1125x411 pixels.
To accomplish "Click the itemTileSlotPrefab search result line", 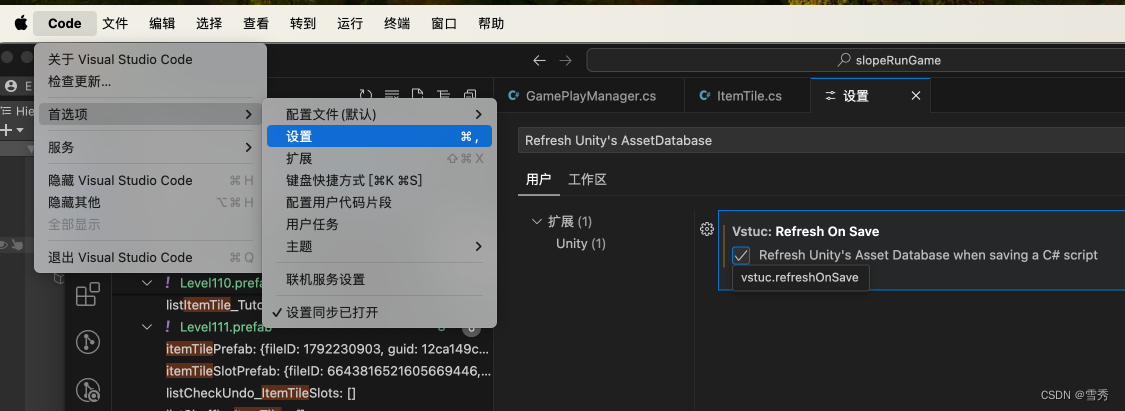I will [328, 372].
